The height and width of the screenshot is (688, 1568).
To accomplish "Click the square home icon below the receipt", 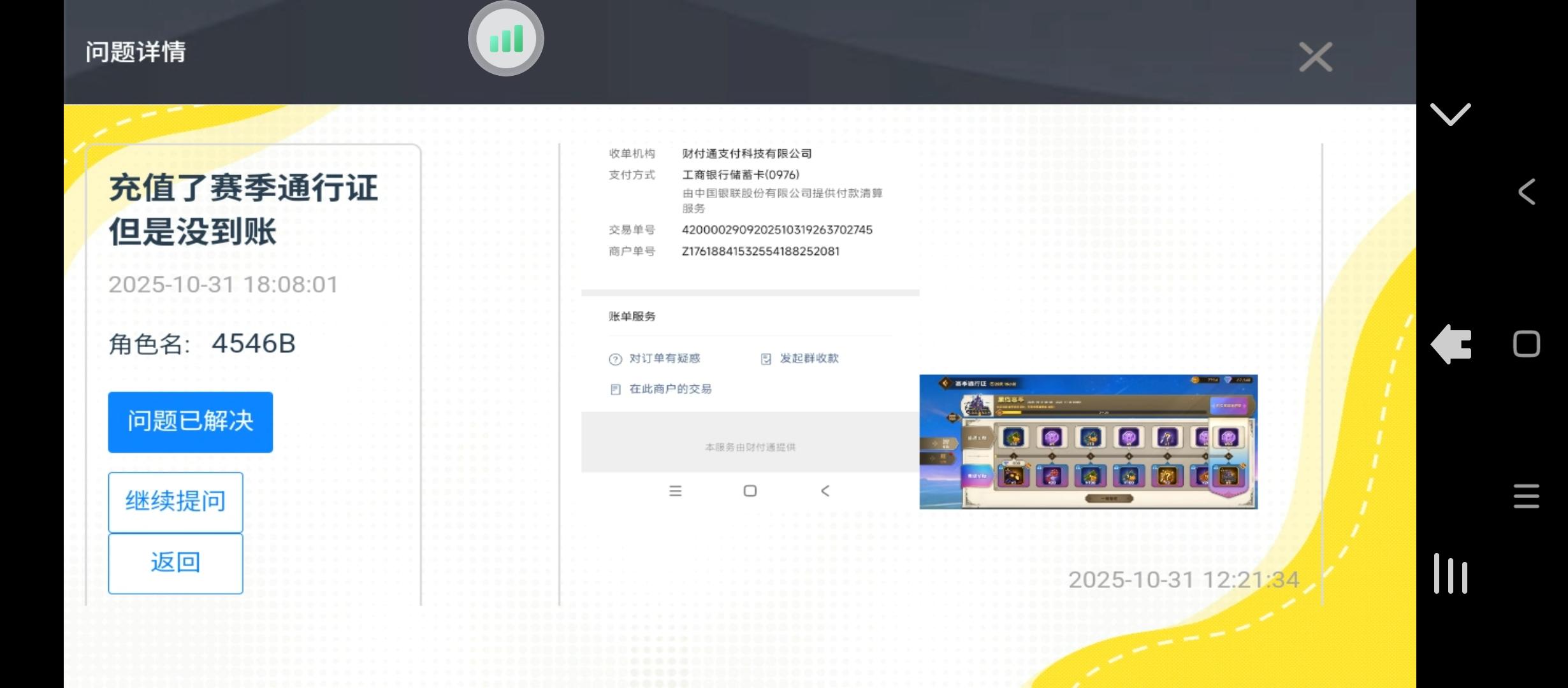I will click(750, 491).
